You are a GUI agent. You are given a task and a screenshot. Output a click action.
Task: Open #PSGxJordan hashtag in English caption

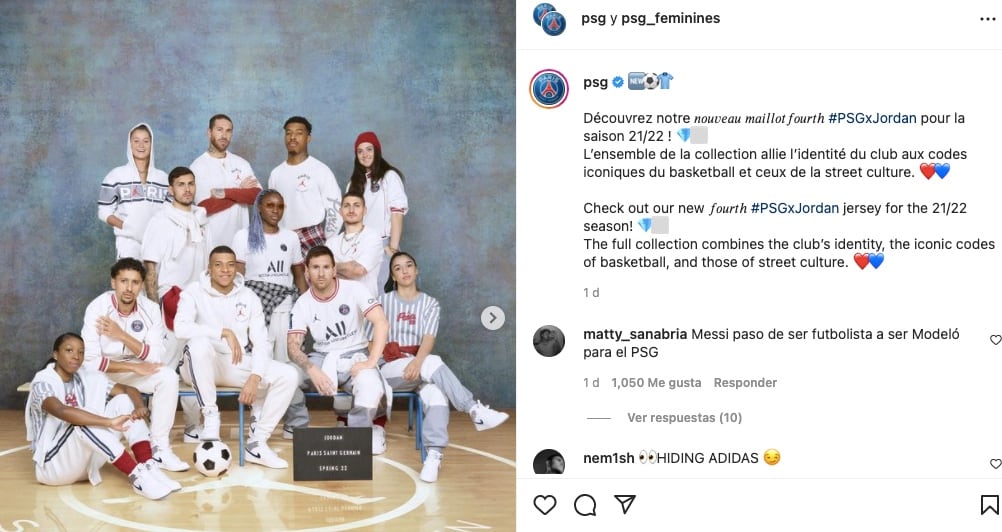(794, 208)
